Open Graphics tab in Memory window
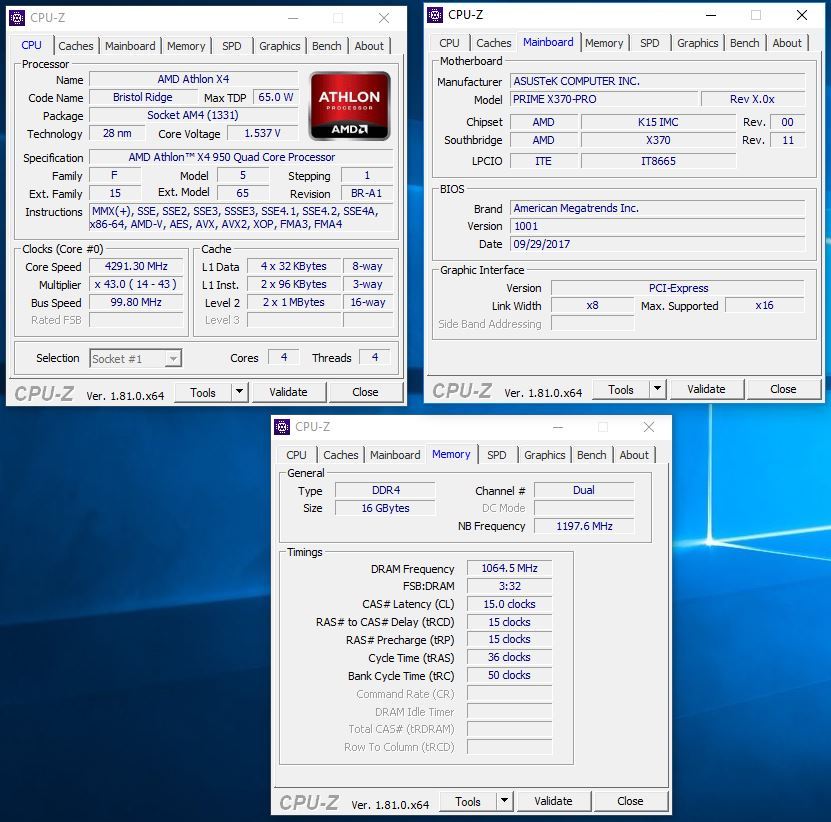This screenshot has width=831, height=822. coord(544,455)
